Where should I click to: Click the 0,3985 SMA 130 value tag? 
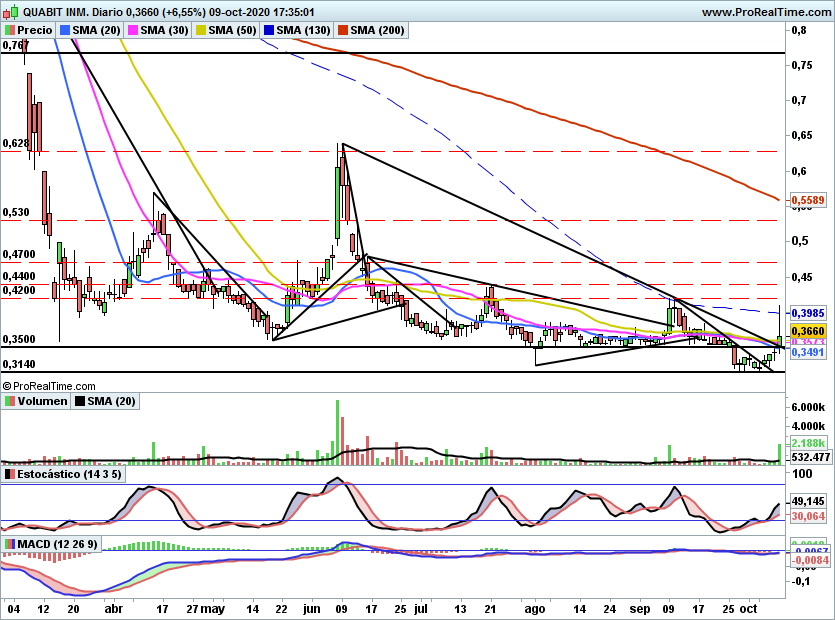tap(808, 313)
